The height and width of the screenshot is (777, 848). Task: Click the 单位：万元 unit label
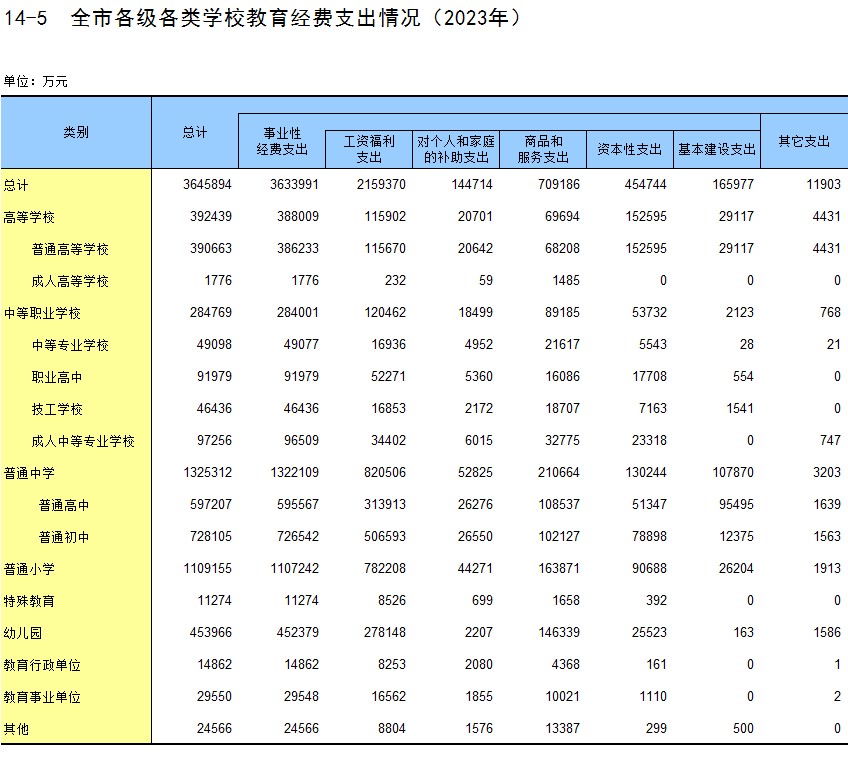click(36, 82)
